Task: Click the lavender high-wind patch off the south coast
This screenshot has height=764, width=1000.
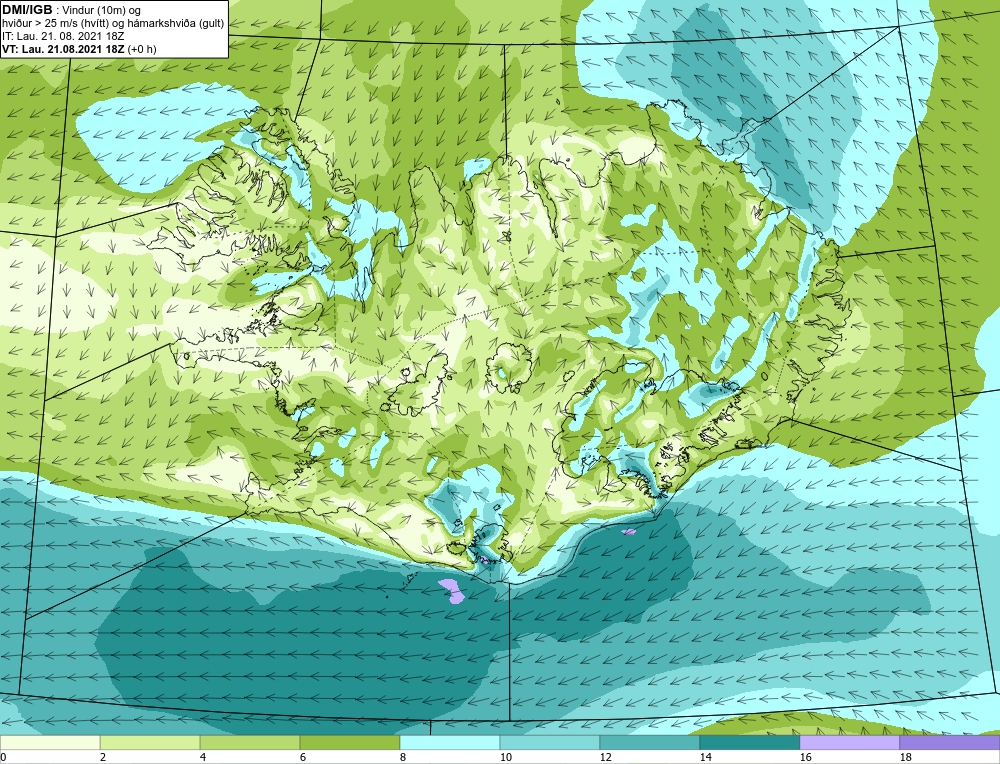Action: point(452,591)
